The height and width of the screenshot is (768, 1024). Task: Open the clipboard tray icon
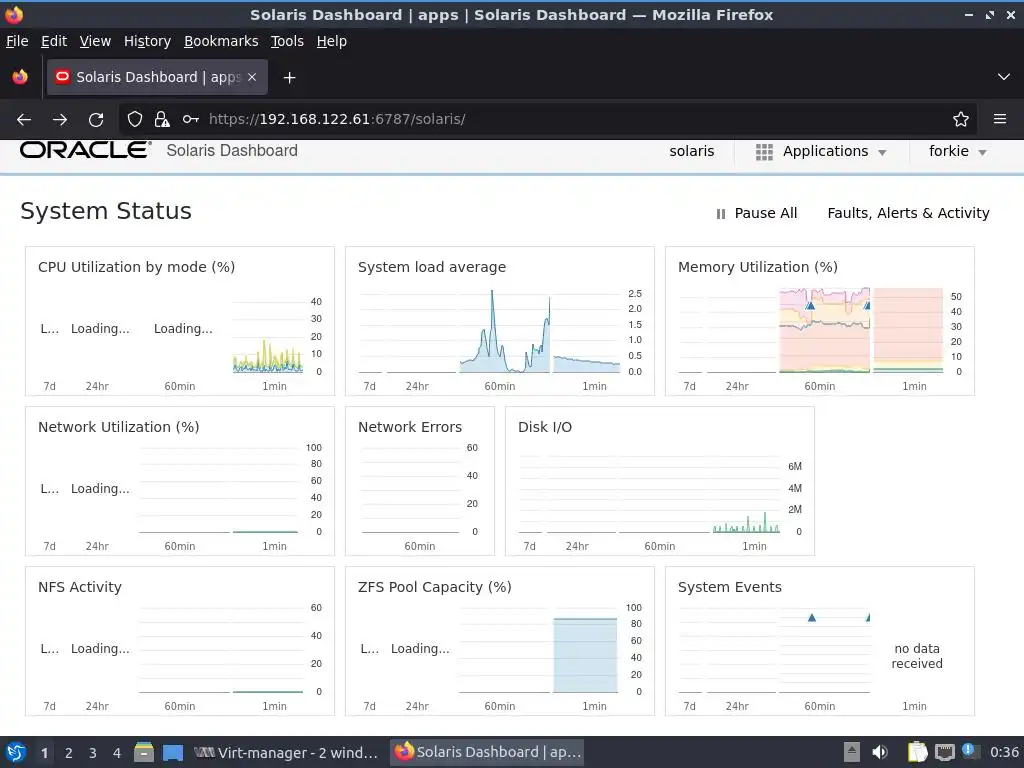pyautogui.click(x=918, y=752)
